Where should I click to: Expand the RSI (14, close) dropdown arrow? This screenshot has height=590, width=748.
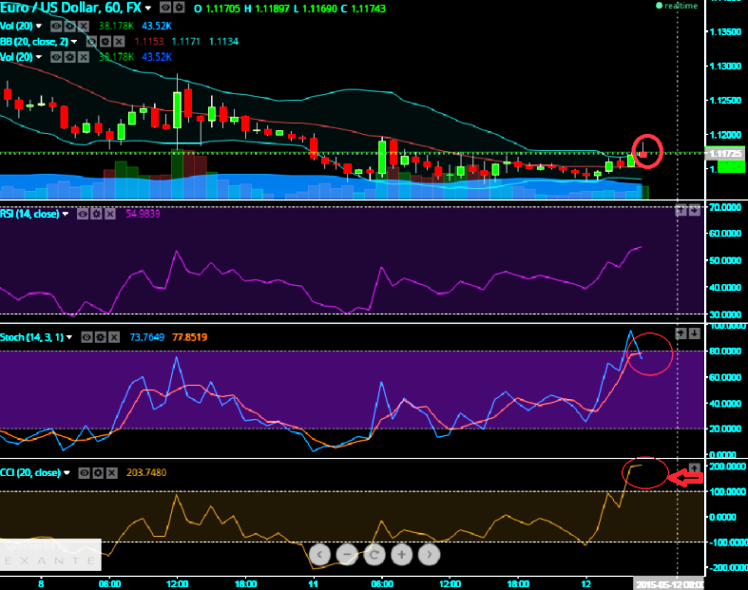coord(65,214)
